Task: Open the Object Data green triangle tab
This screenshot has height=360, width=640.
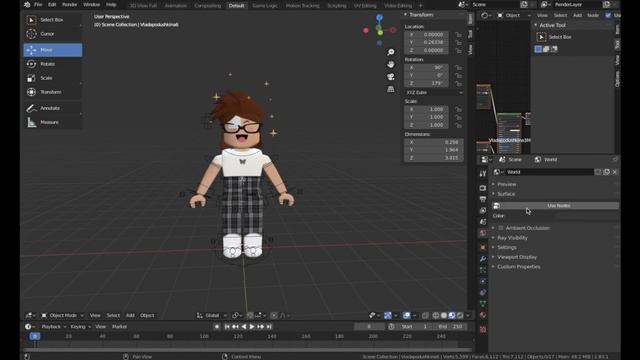Action: coord(483,304)
